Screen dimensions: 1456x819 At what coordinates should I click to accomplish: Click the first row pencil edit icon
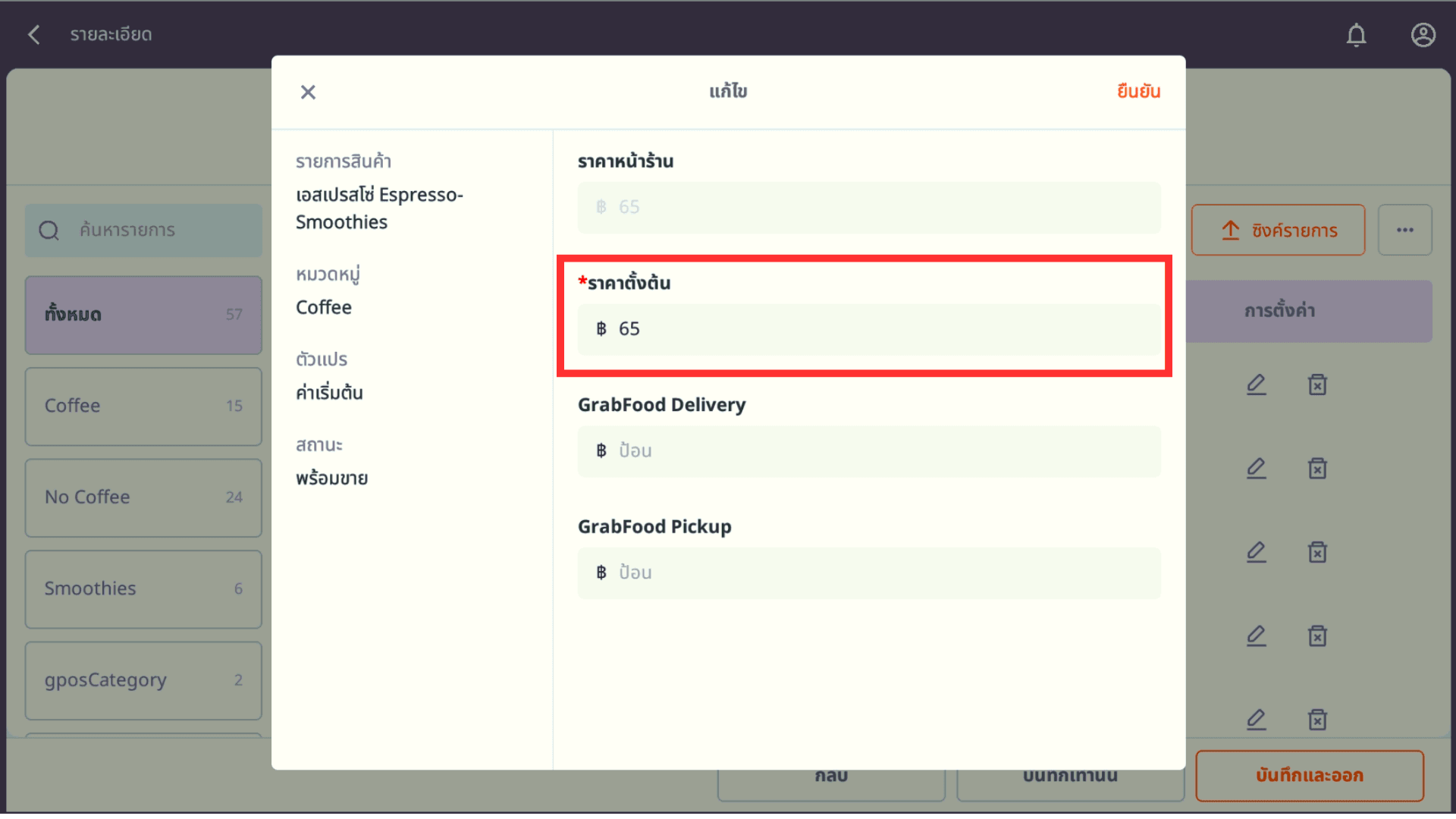[x=1256, y=384]
